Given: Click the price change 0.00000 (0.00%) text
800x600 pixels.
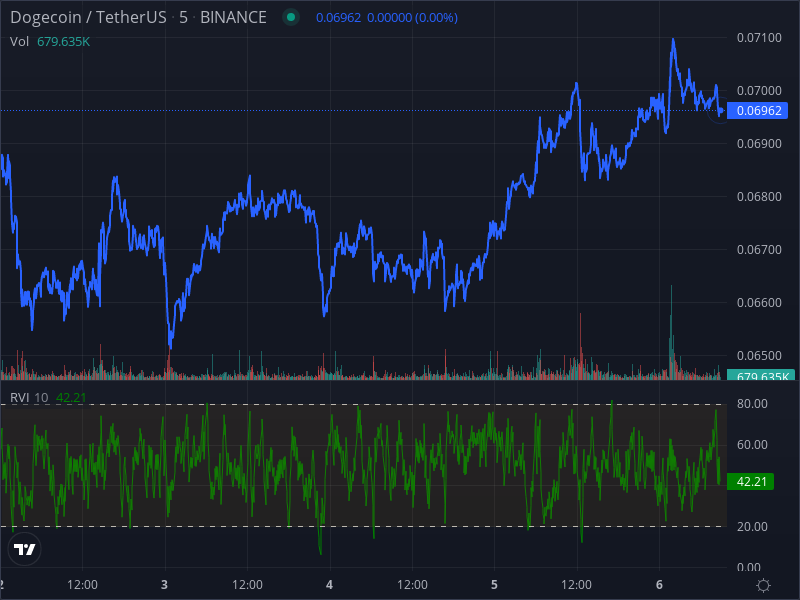Looking at the screenshot, I should (x=412, y=18).
